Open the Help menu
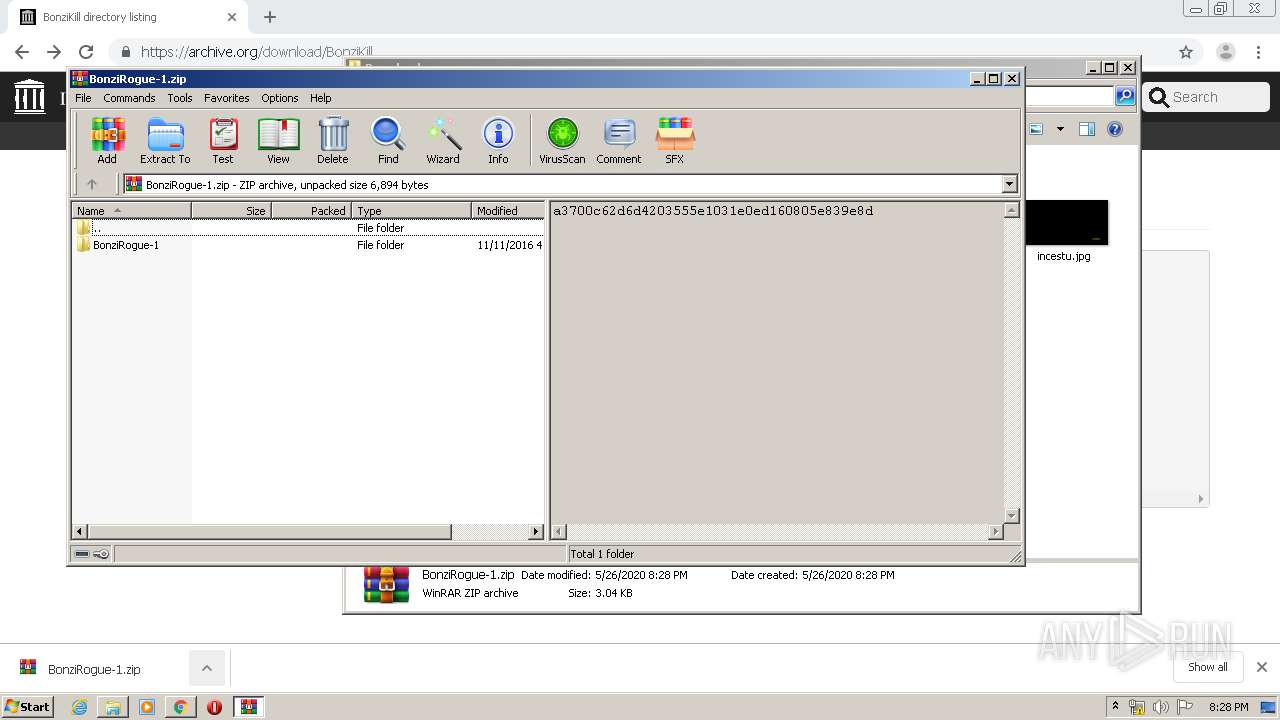1280x720 pixels. click(x=320, y=98)
